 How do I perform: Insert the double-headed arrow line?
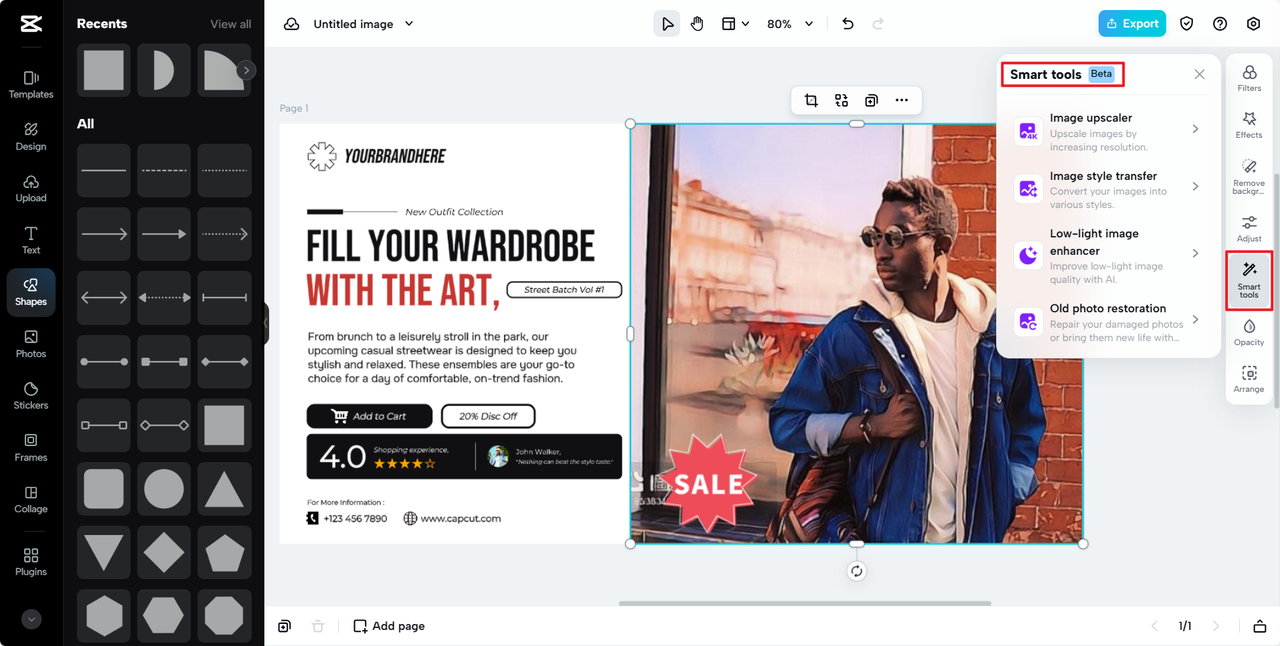click(x=104, y=298)
